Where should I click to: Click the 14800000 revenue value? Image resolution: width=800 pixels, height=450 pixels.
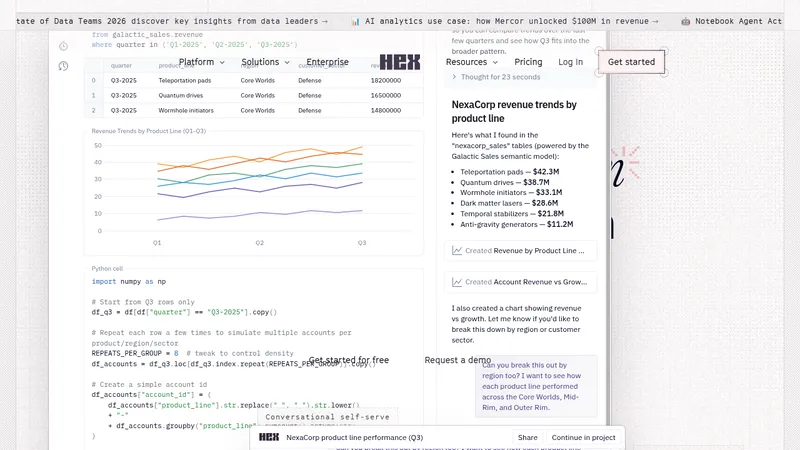click(386, 110)
